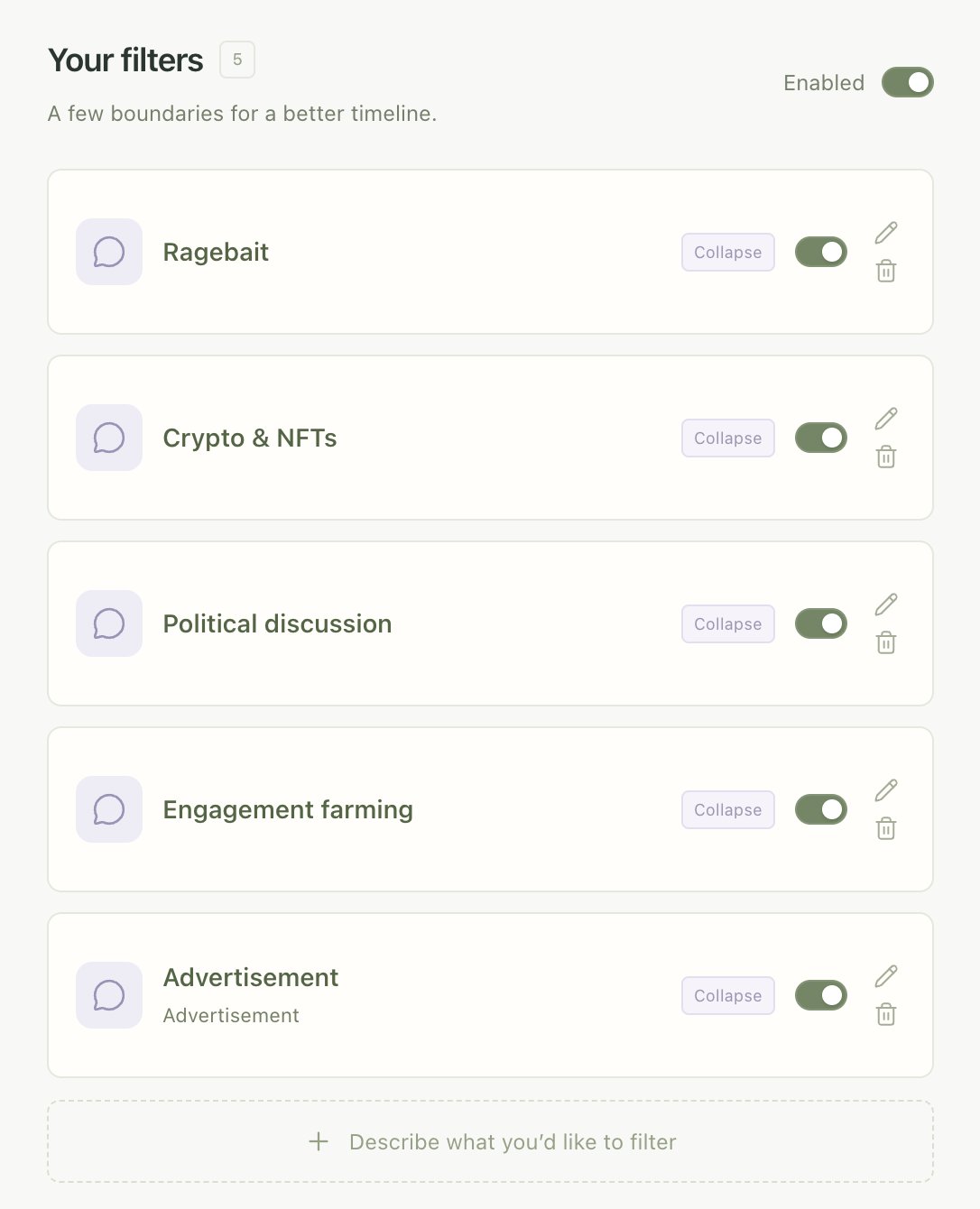The width and height of the screenshot is (980, 1209).
Task: Turn off the global Enabled switch
Action: tap(907, 82)
